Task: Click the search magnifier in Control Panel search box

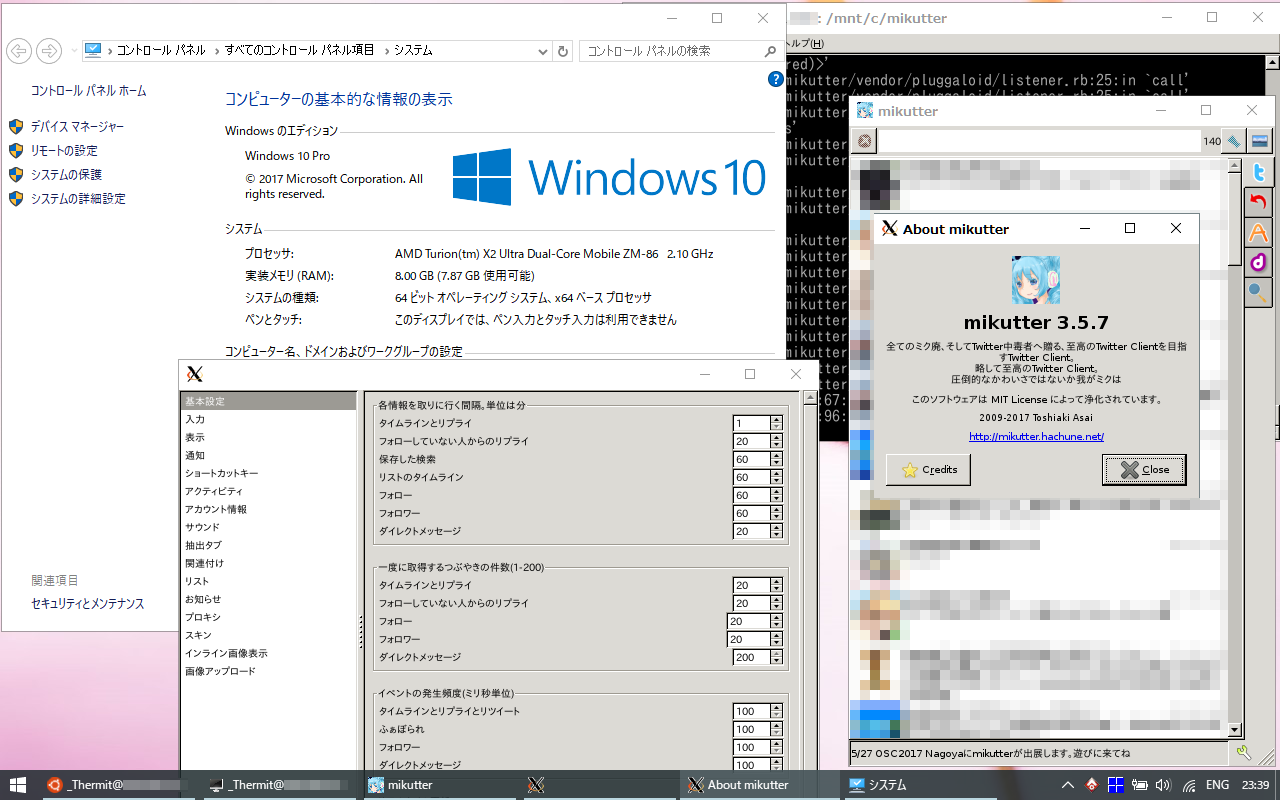Action: pyautogui.click(x=769, y=51)
